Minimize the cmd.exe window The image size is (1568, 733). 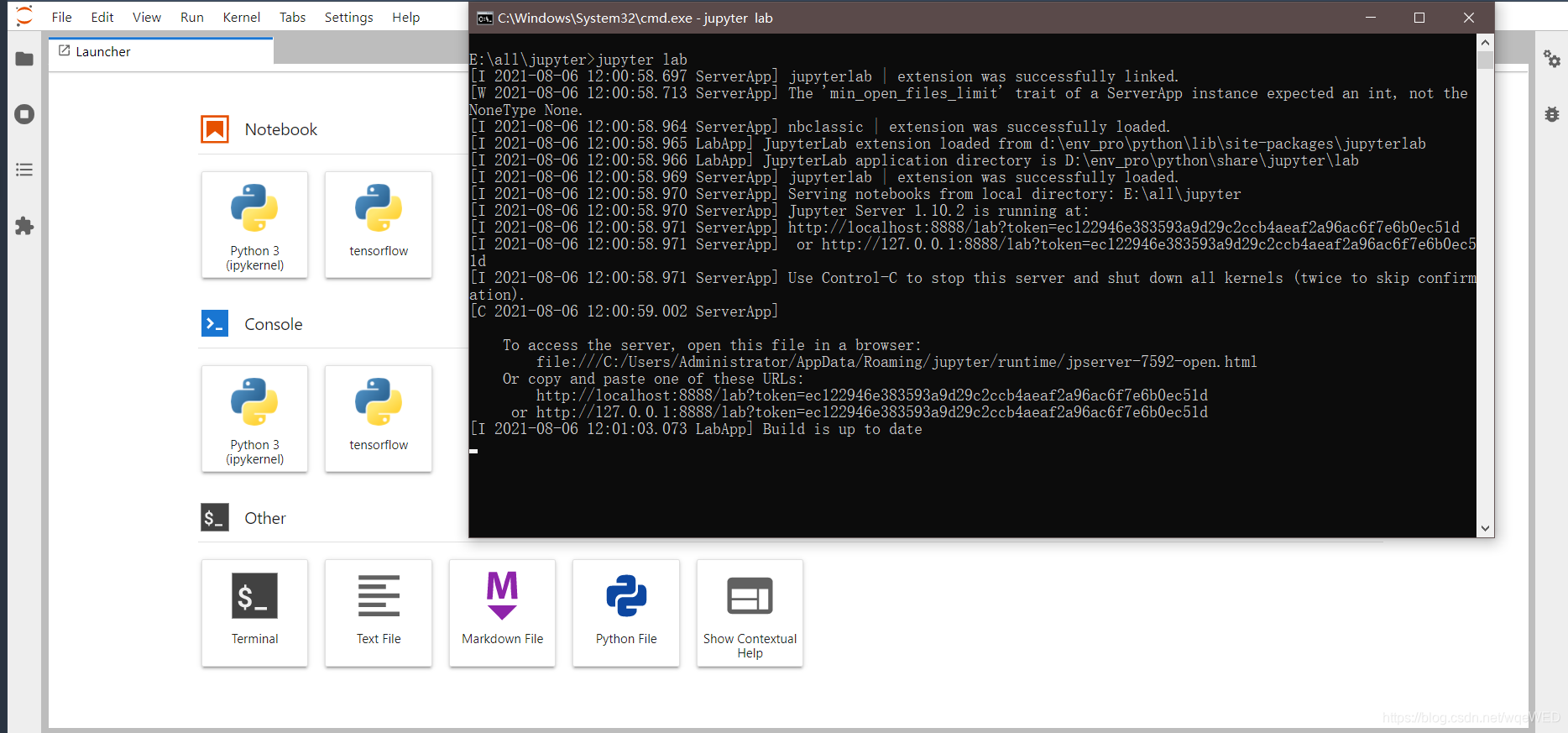point(1371,18)
